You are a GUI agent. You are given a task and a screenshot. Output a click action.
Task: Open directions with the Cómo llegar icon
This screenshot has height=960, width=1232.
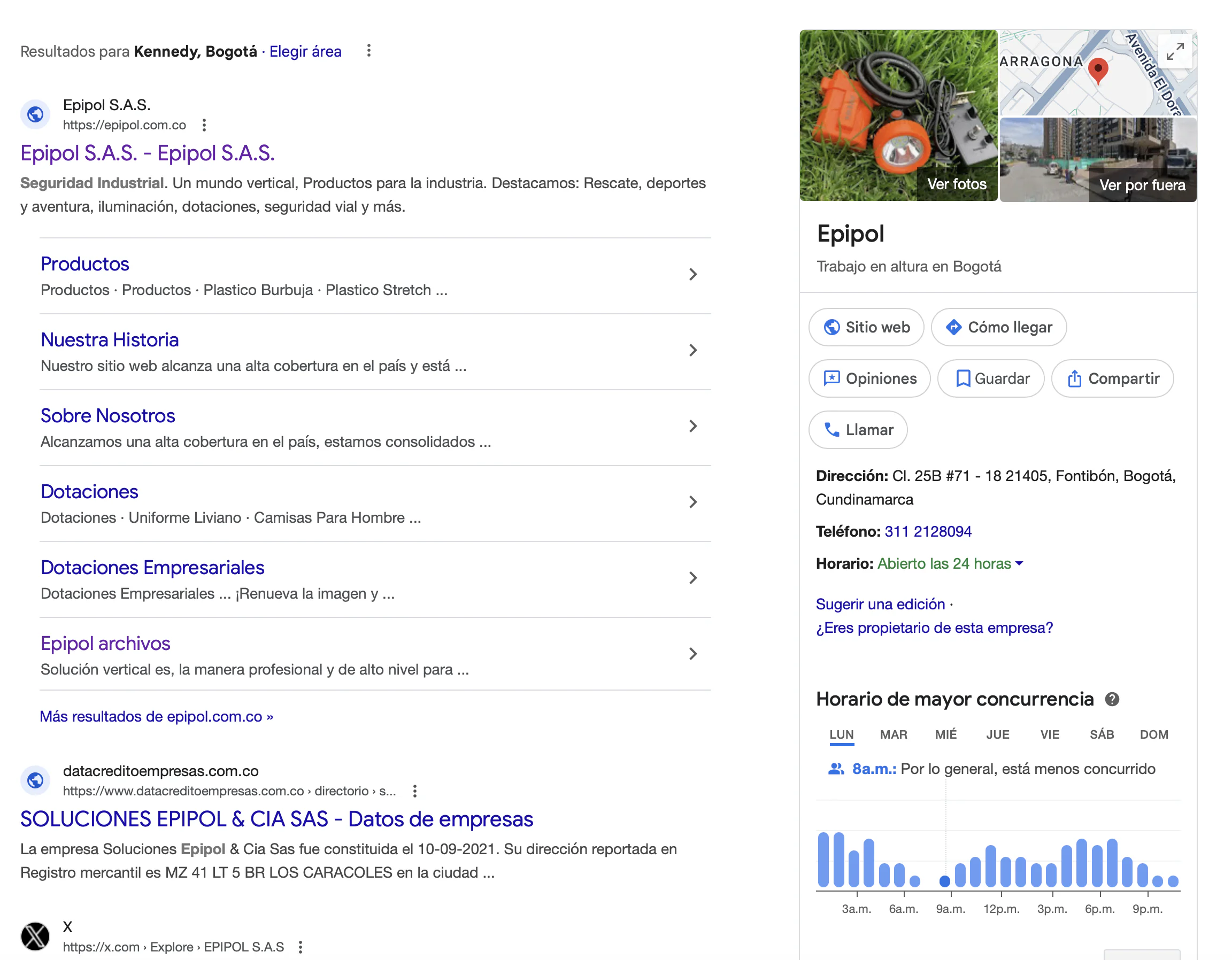click(x=954, y=327)
